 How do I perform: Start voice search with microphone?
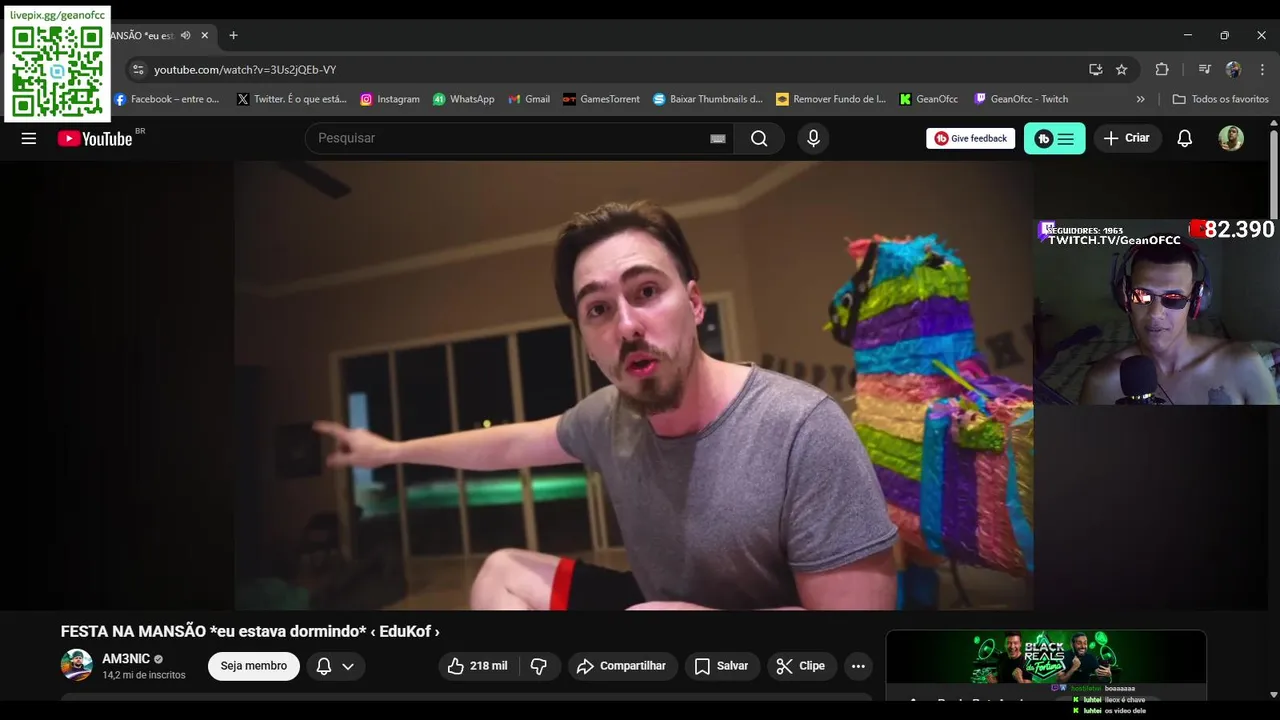813,138
